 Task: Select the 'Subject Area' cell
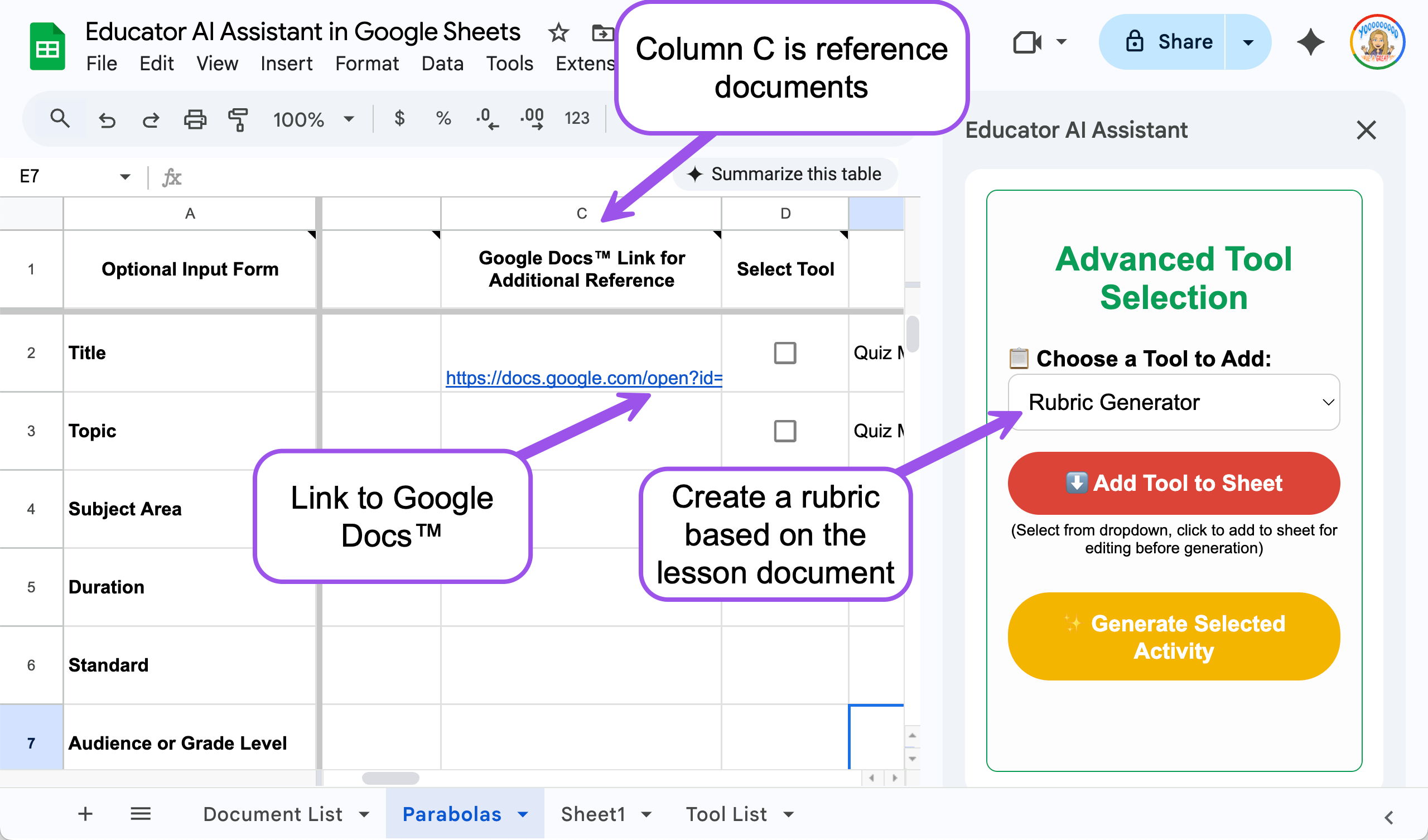(x=189, y=509)
